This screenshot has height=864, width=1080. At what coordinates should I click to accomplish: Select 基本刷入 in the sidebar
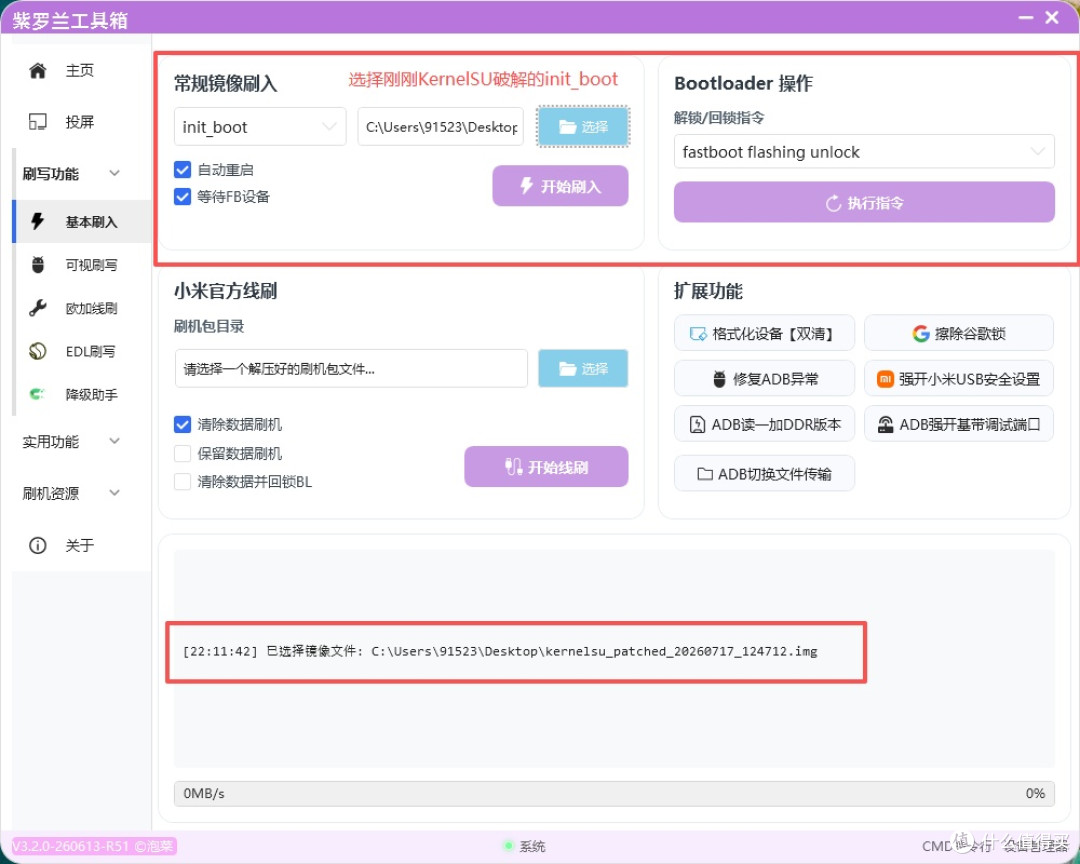[x=81, y=222]
